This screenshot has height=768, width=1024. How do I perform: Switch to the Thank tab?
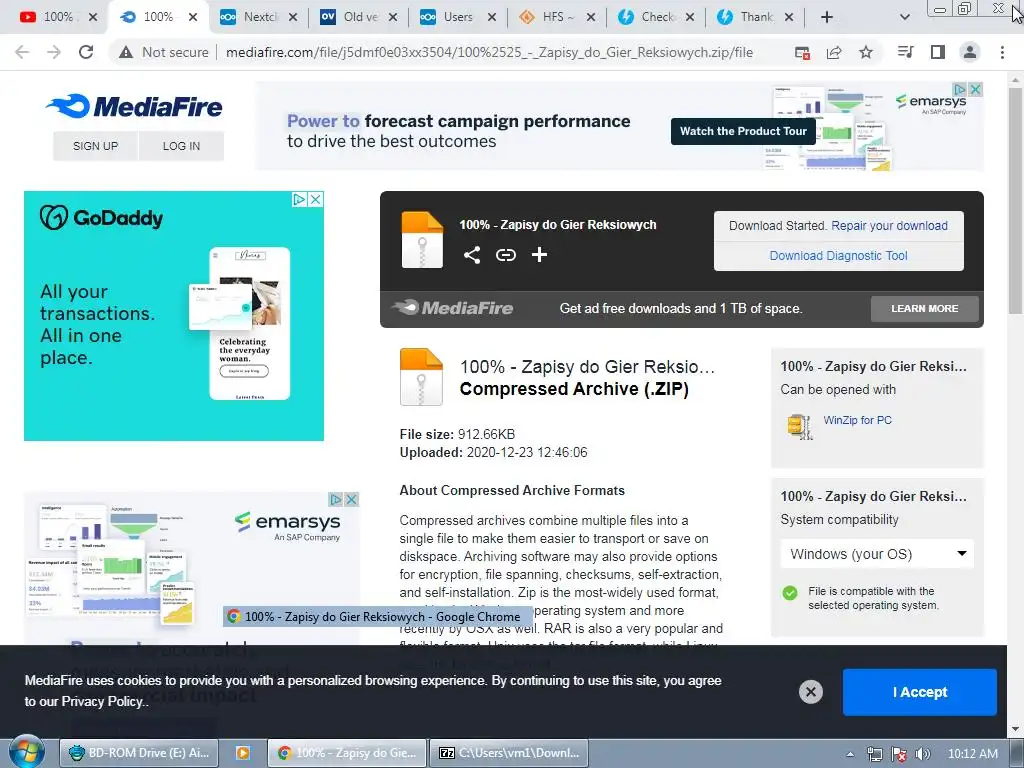click(754, 17)
